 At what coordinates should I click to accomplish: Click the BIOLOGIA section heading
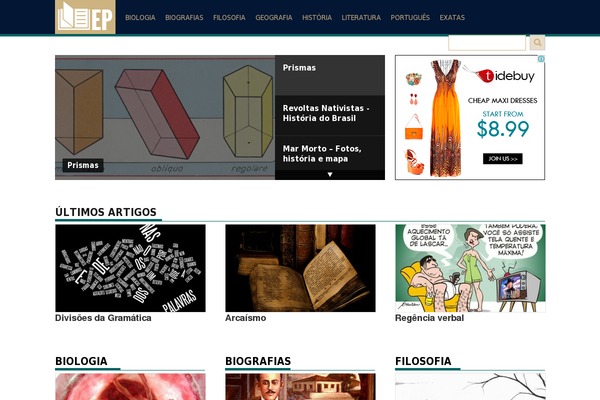tap(81, 361)
